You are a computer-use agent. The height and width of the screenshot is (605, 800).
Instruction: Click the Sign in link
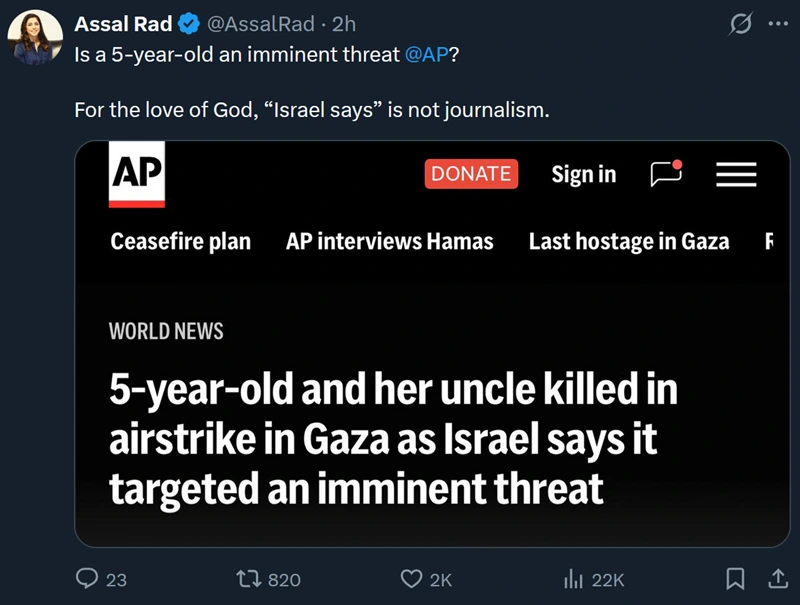[584, 174]
